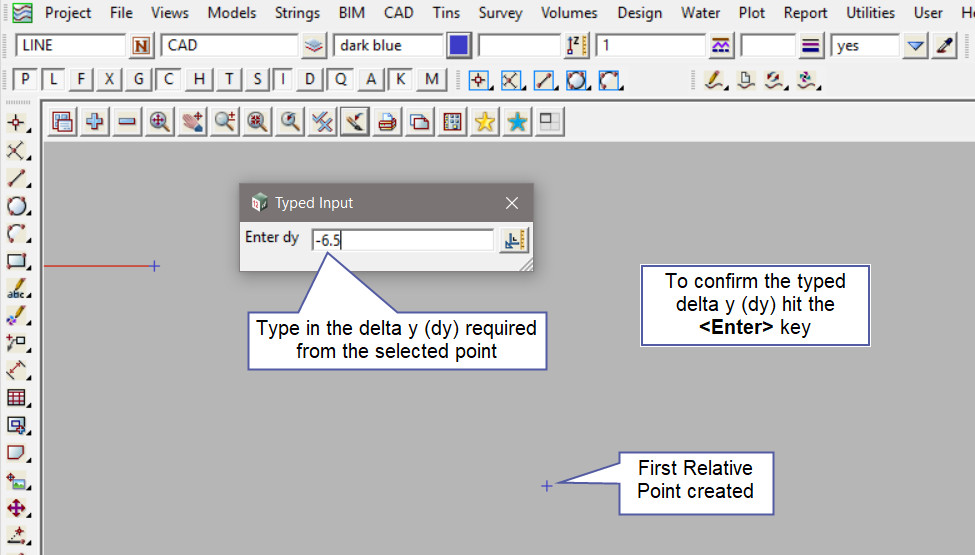Close the Typed Input dialog
This screenshot has height=555, width=975.
(x=512, y=203)
